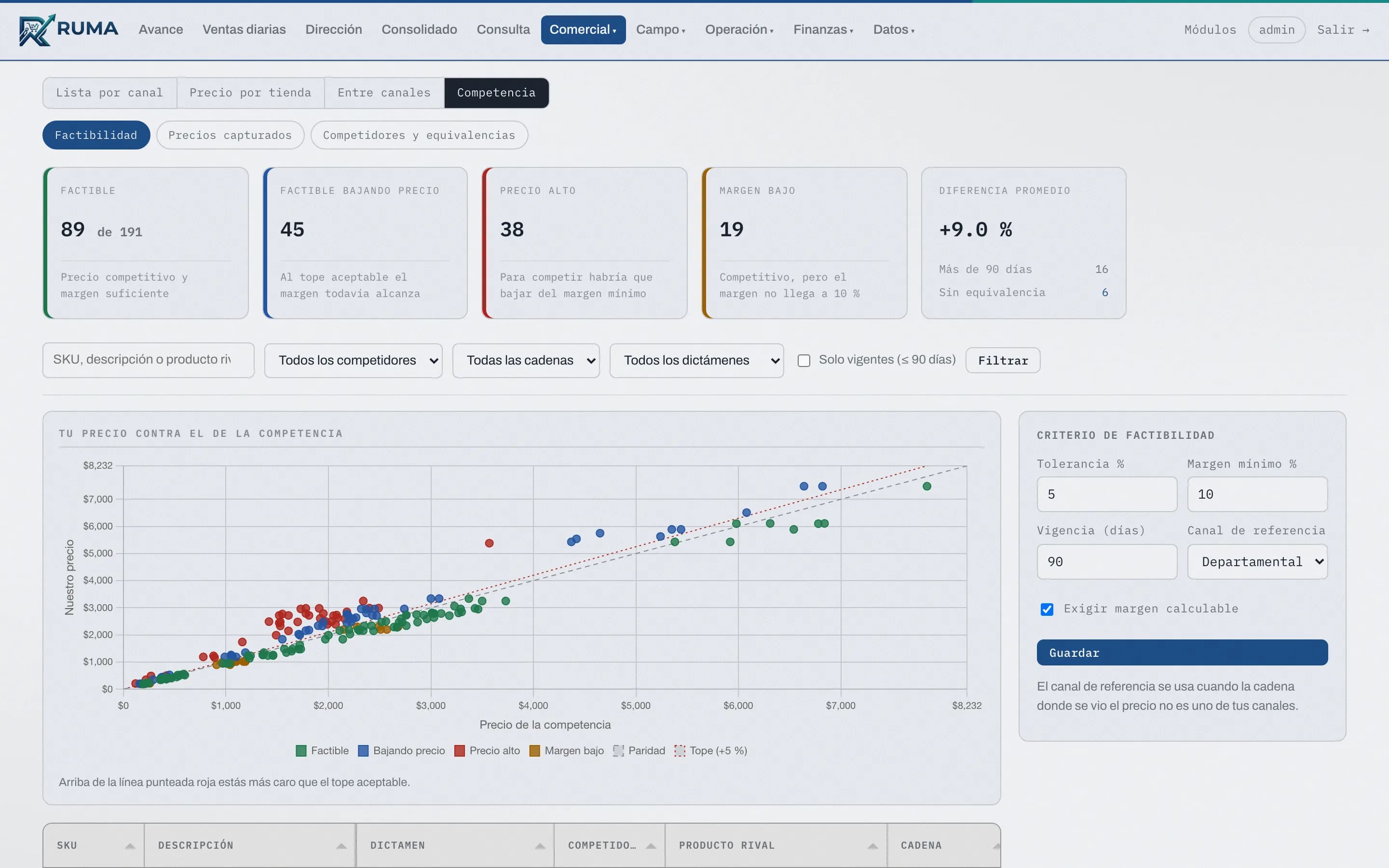Open Todas las cadenas dropdown
Screen dimensions: 1389x868
pos(526,361)
